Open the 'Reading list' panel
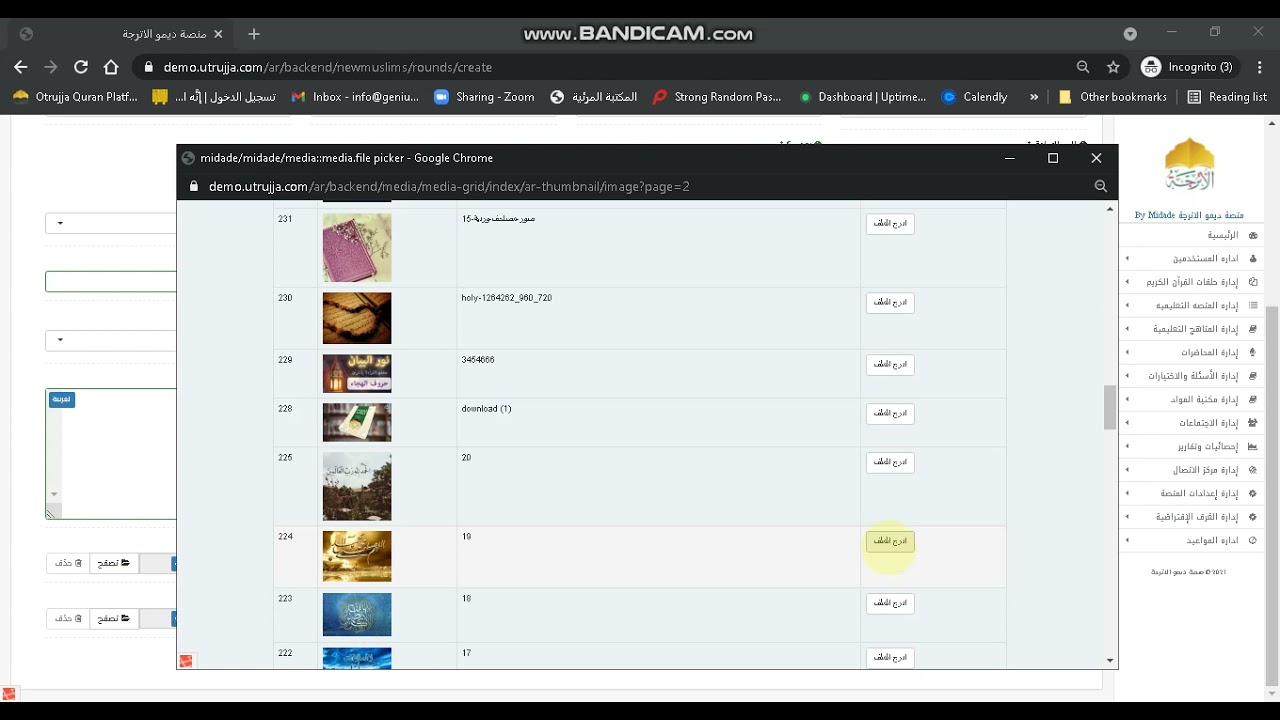 (x=1227, y=97)
